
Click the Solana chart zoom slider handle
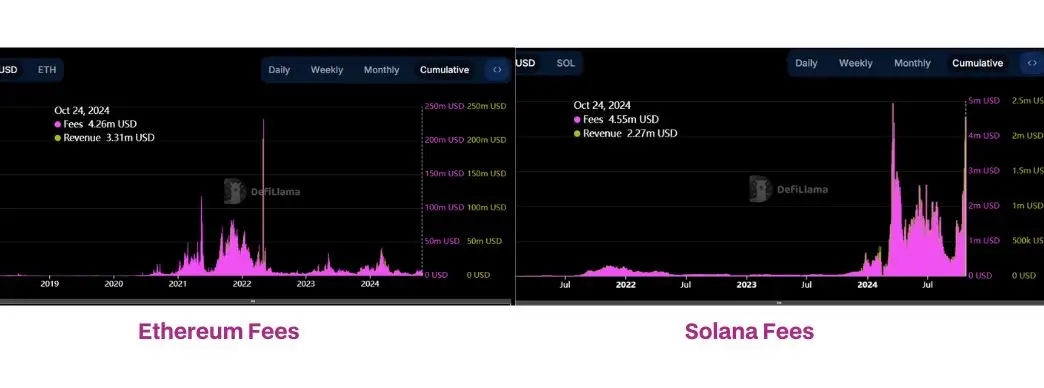779,302
